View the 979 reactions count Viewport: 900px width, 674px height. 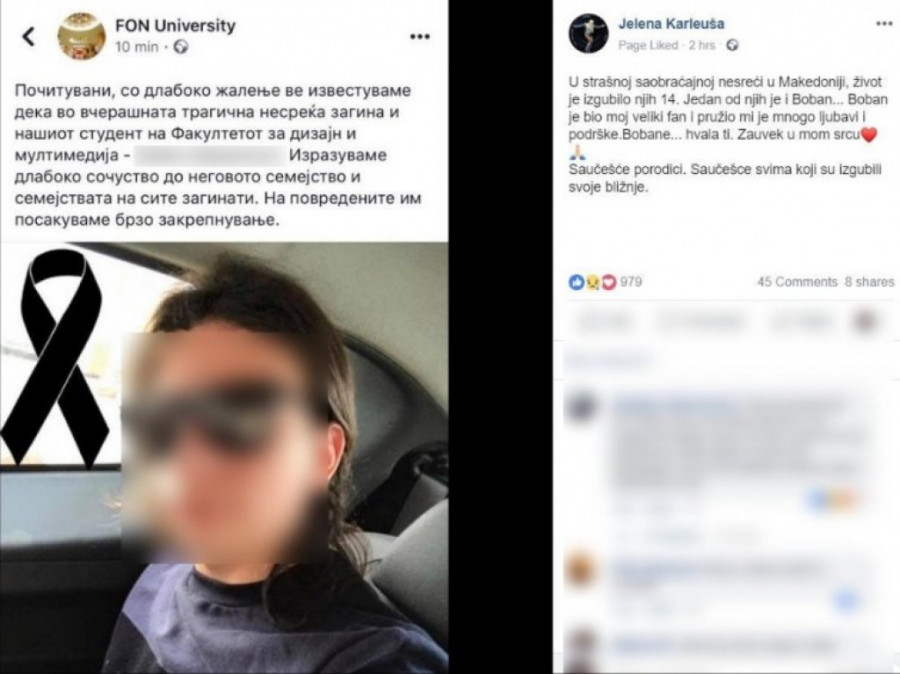(631, 282)
